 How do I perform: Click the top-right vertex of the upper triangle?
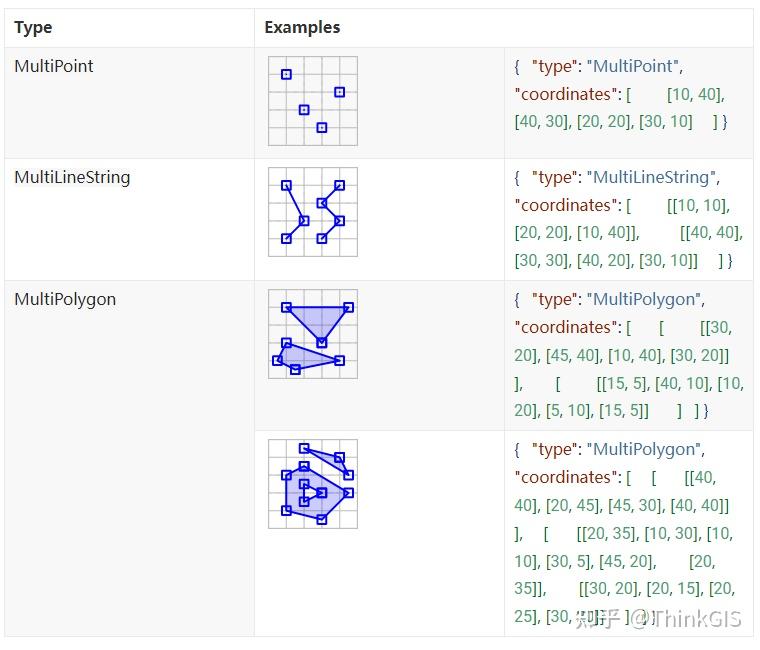click(x=348, y=307)
